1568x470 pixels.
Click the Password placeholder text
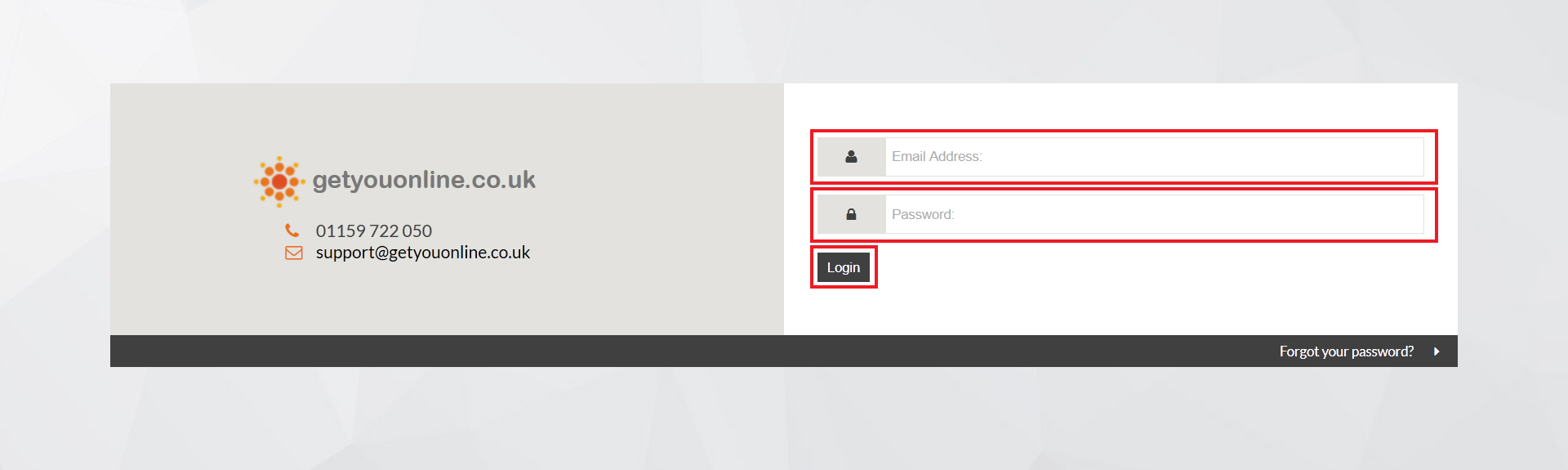(x=923, y=214)
